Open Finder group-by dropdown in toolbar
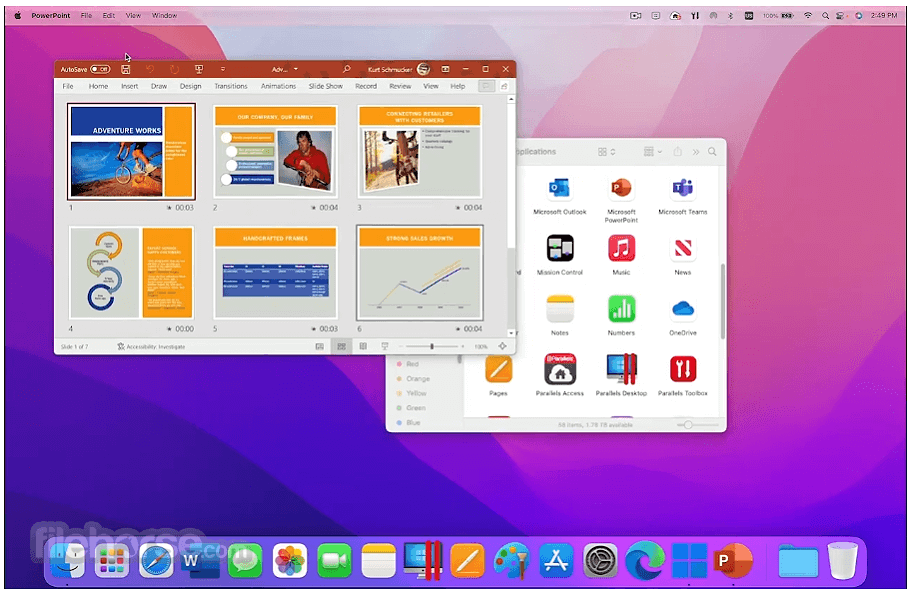913x594 pixels. point(653,152)
